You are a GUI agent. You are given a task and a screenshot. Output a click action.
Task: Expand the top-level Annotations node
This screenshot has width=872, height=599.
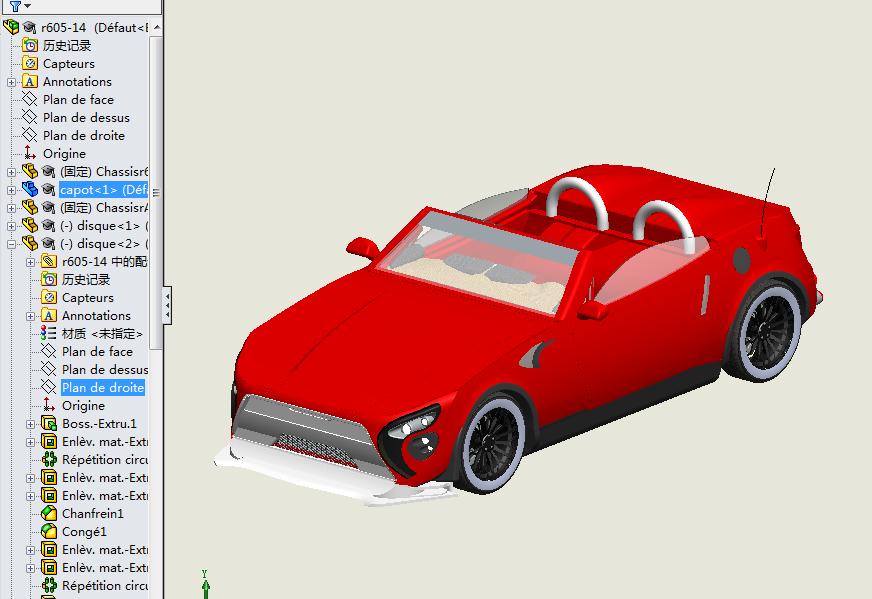[12, 82]
